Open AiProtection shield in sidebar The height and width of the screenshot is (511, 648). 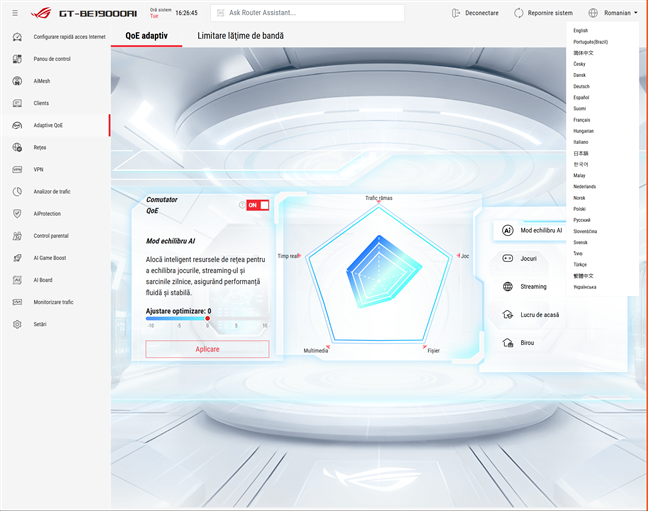pyautogui.click(x=49, y=213)
